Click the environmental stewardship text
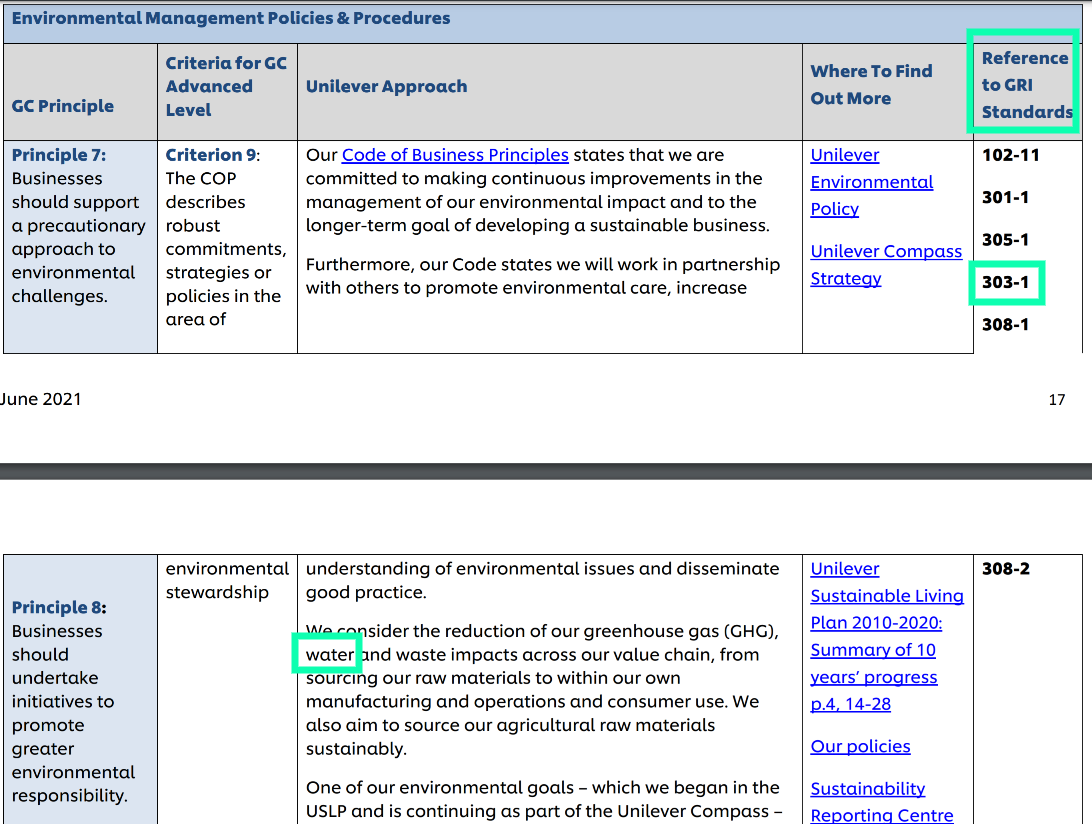1092x824 pixels. point(227,580)
